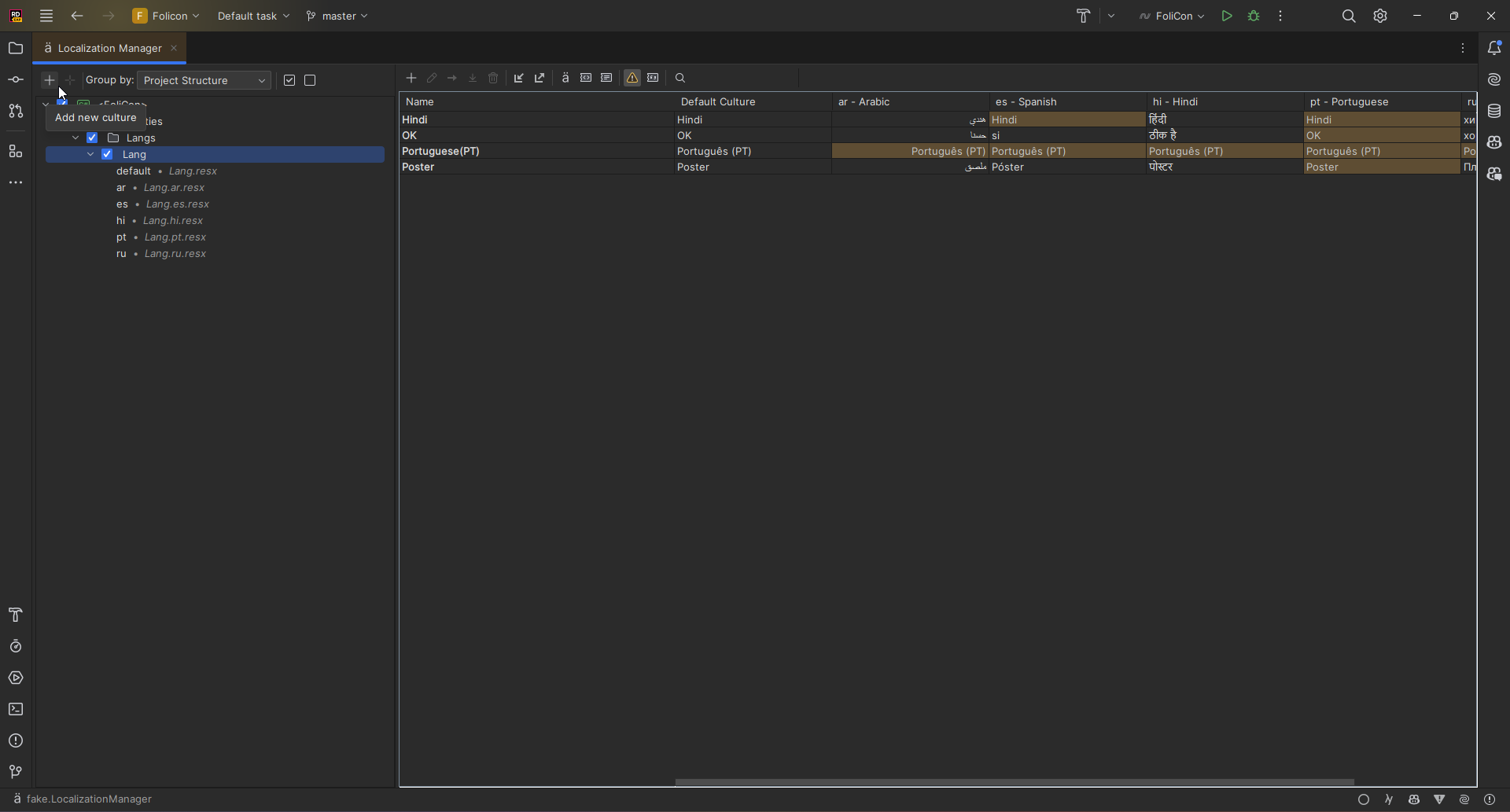The height and width of the screenshot is (812, 1510).
Task: Click the import resources arrow icon
Action: pyautogui.click(x=519, y=78)
